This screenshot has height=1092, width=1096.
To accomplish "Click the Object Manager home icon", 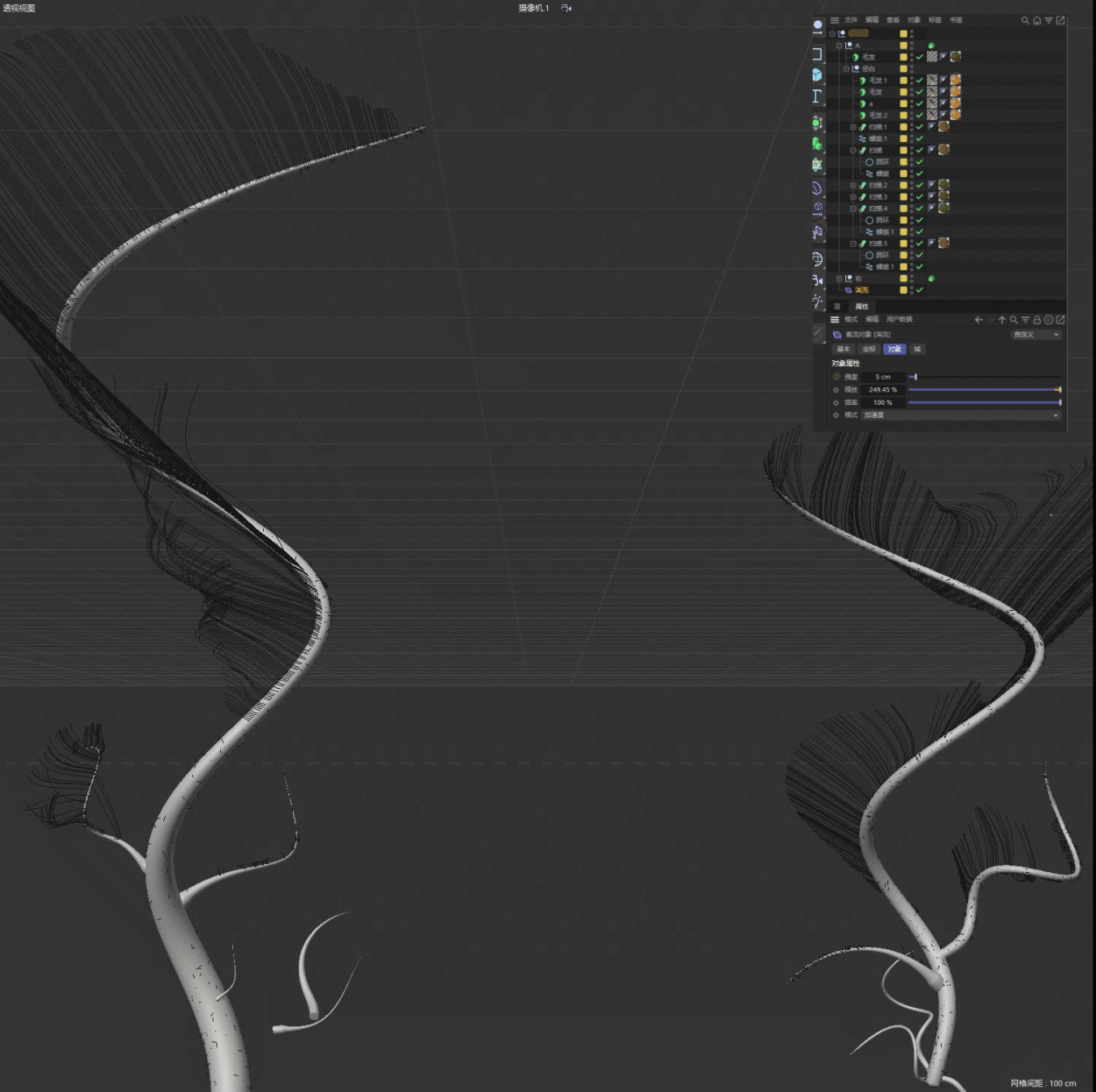I will (x=1037, y=20).
